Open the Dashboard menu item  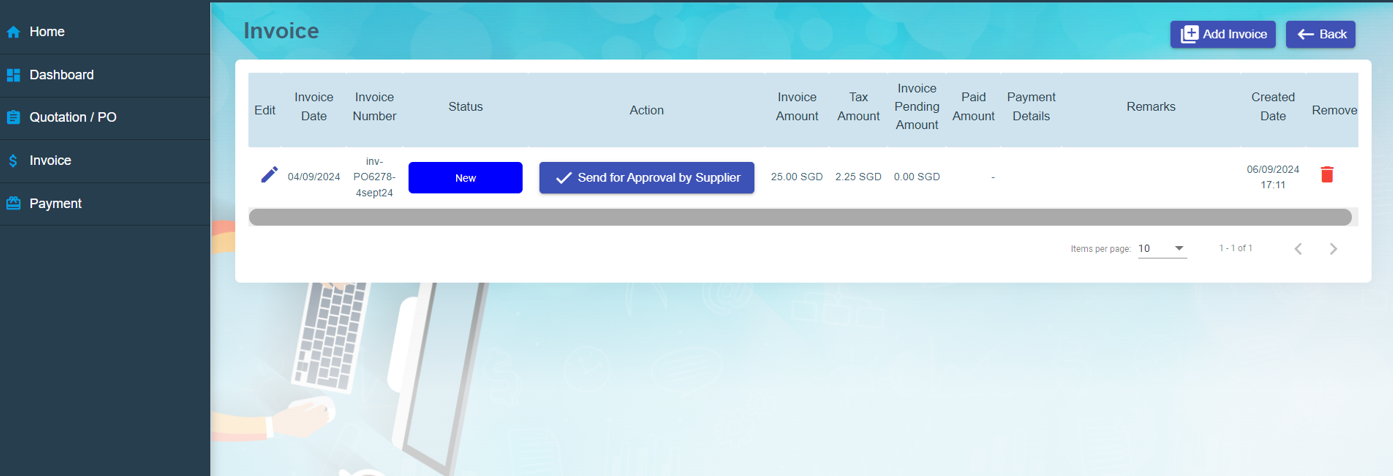(x=62, y=75)
